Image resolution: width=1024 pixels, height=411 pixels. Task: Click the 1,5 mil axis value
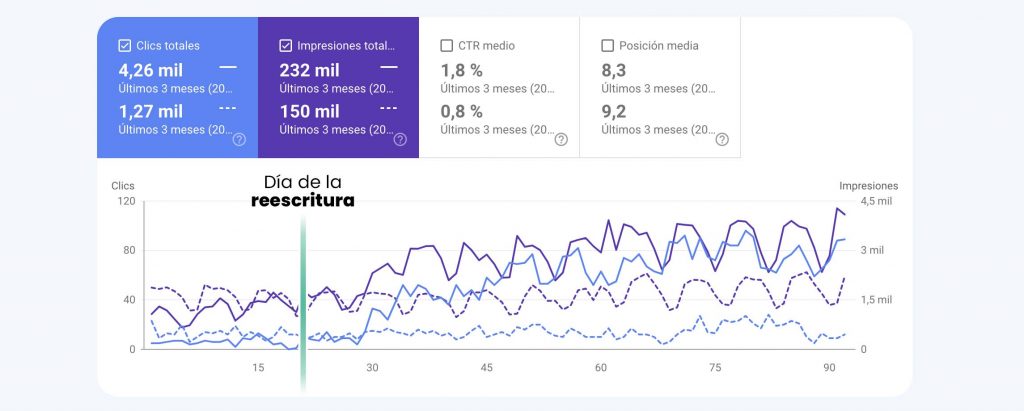click(876, 300)
